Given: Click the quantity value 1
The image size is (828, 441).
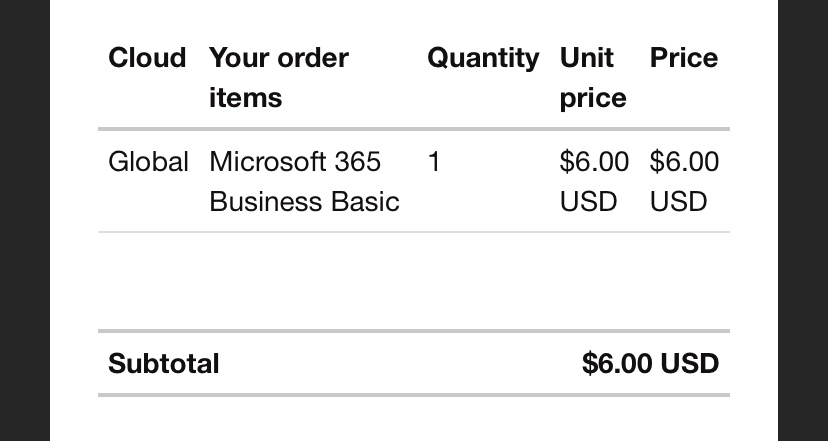Looking at the screenshot, I should pos(434,162).
